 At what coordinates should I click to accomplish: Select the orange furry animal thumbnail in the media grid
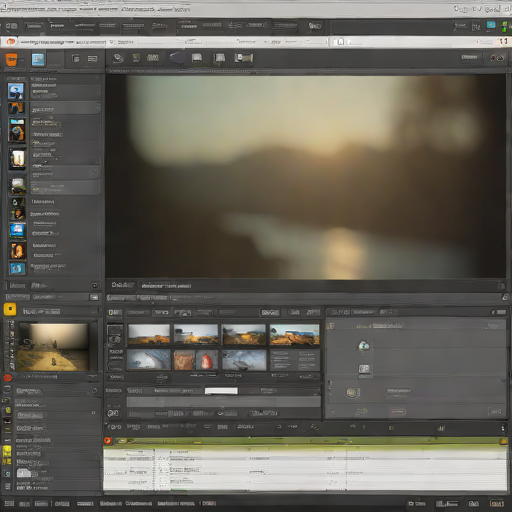[184, 360]
